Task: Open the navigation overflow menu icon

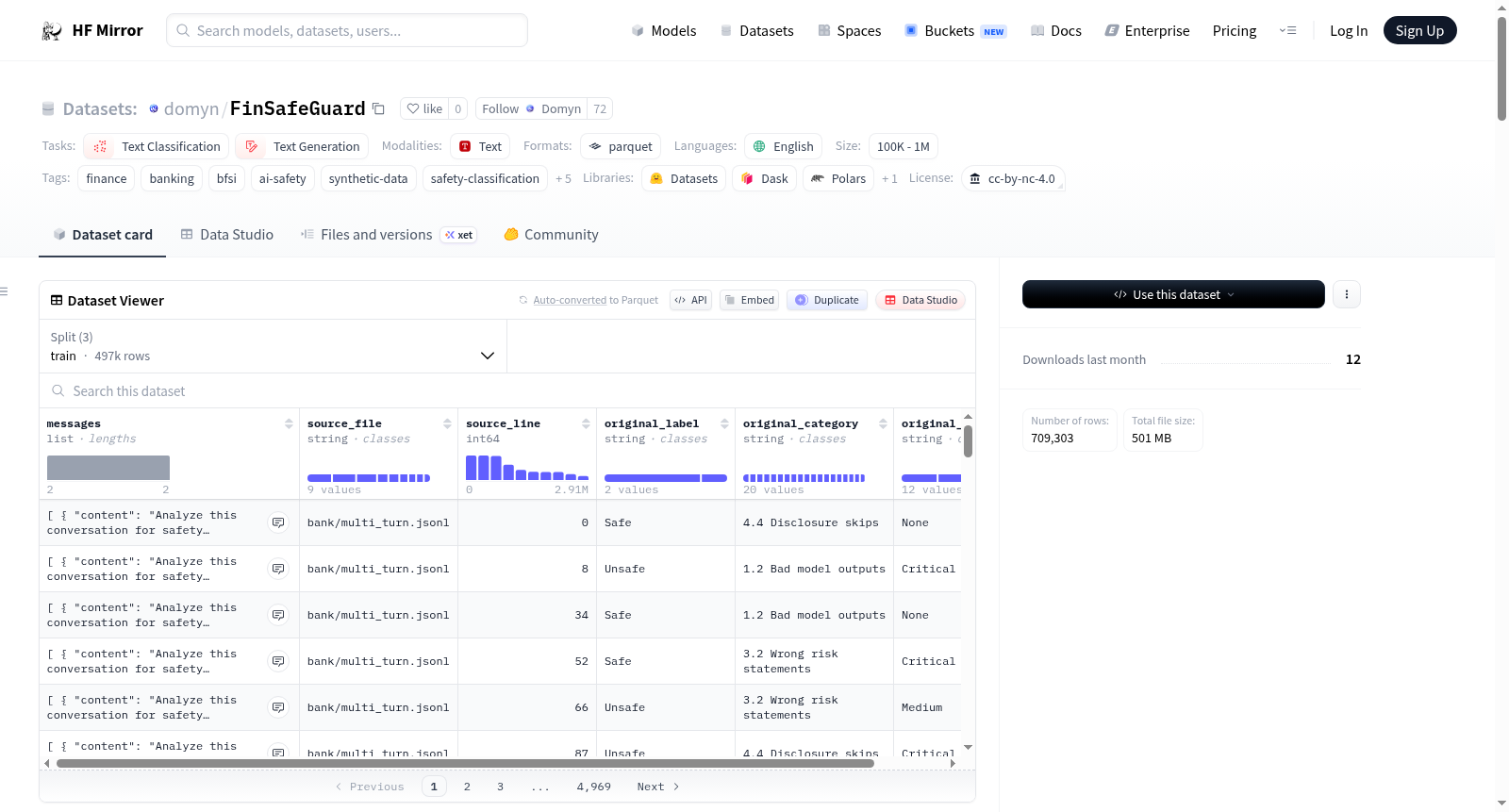Action: [1287, 30]
